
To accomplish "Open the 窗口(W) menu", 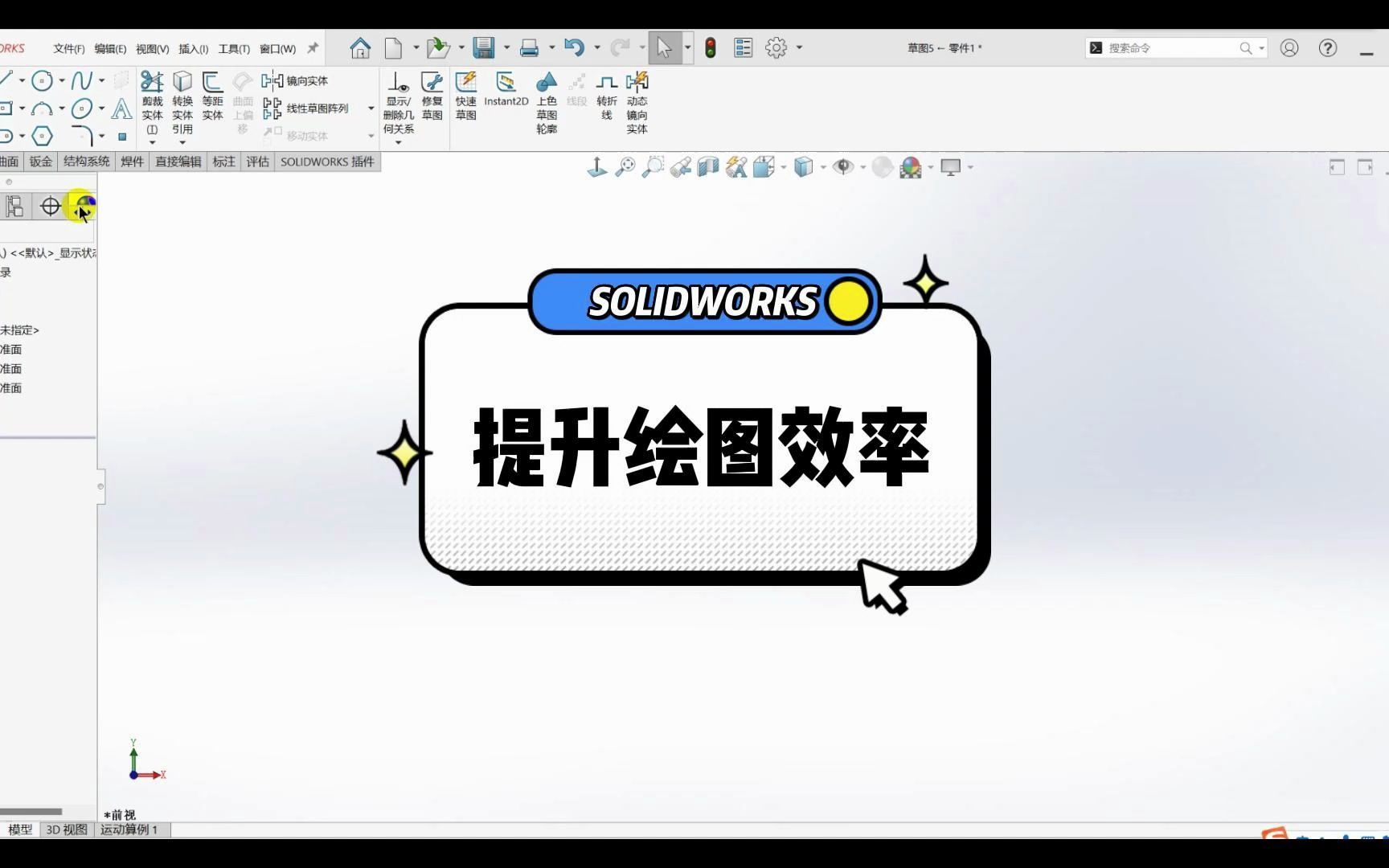I will coord(277,49).
